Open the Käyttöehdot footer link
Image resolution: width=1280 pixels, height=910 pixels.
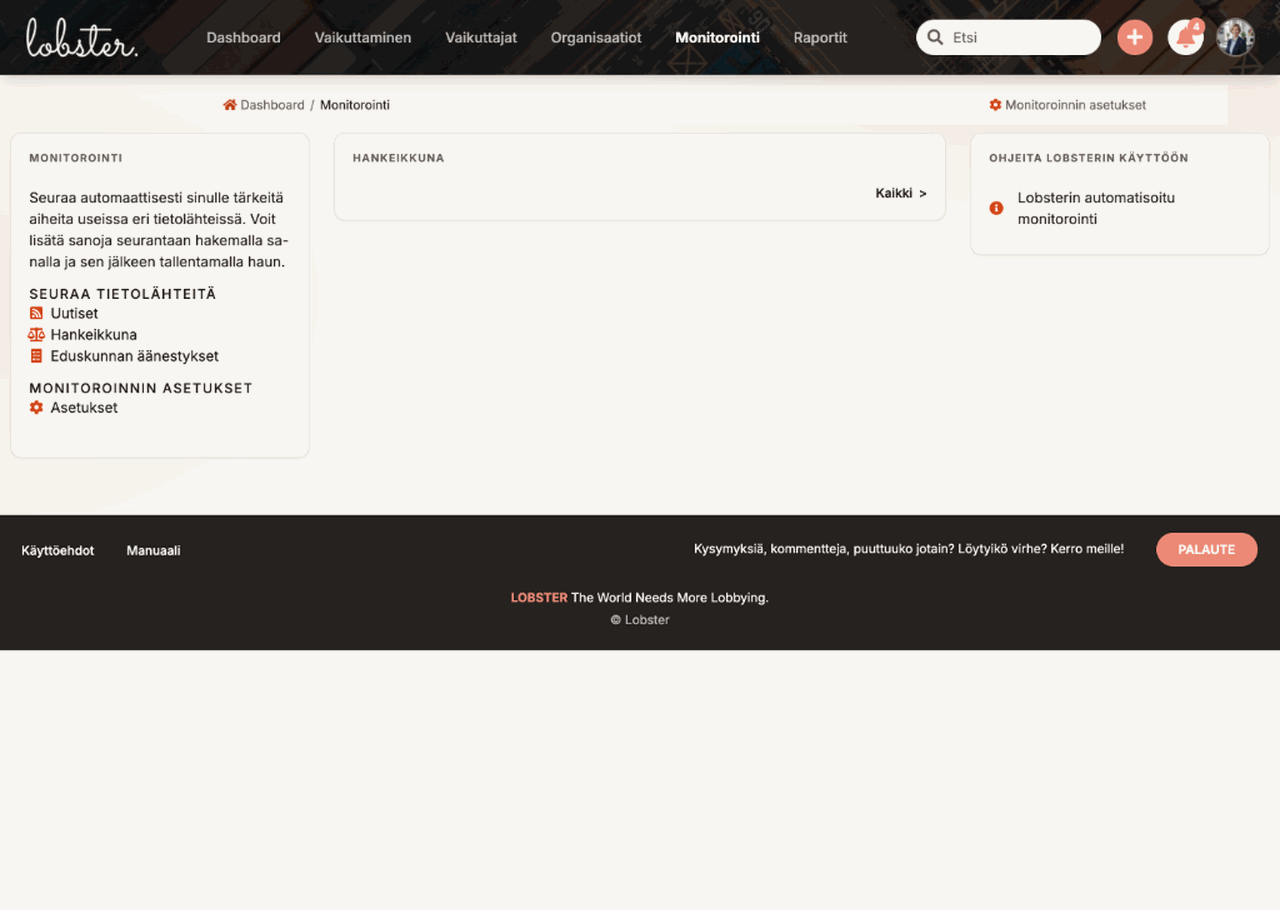[x=58, y=551]
